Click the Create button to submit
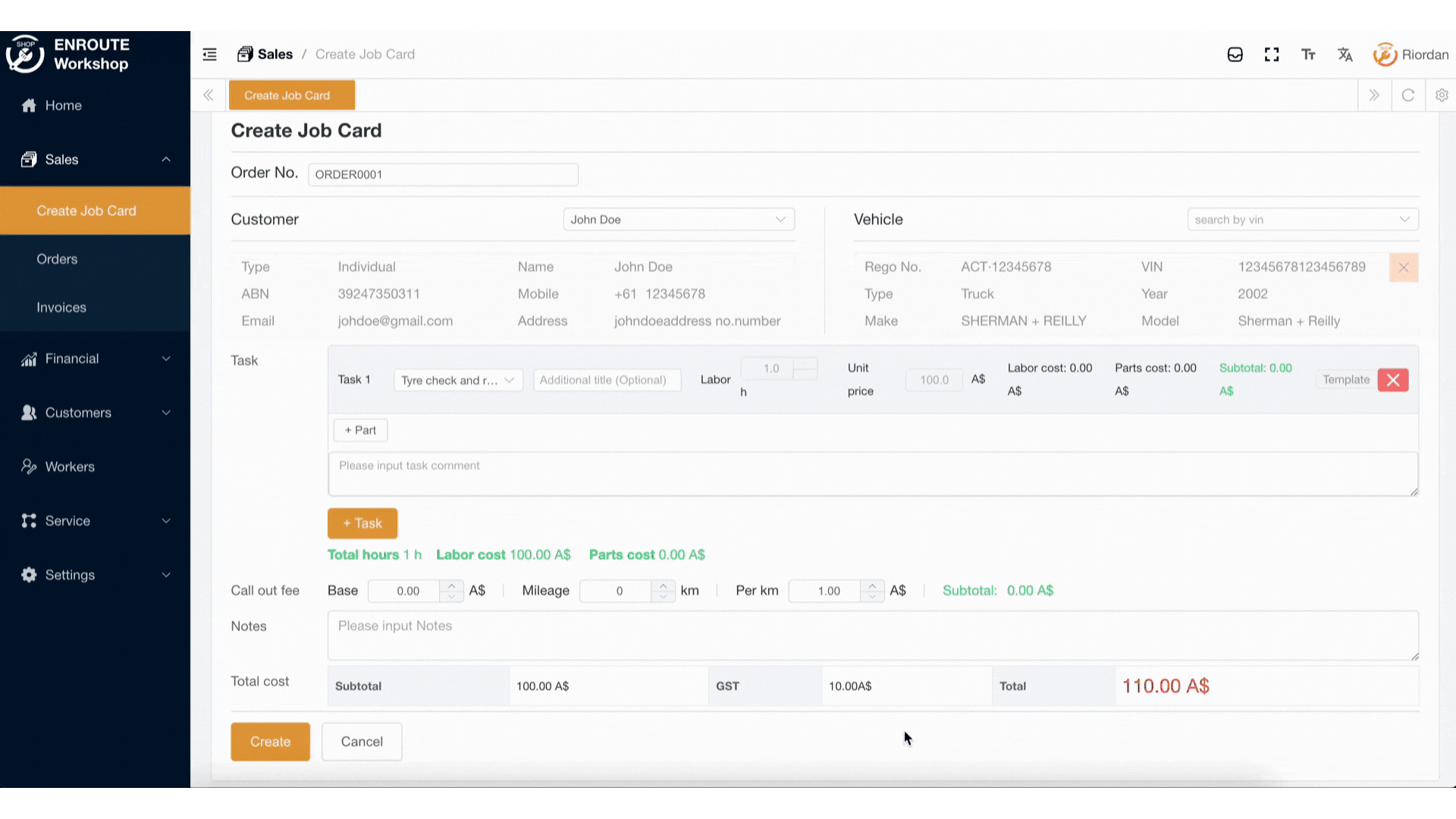 [270, 741]
